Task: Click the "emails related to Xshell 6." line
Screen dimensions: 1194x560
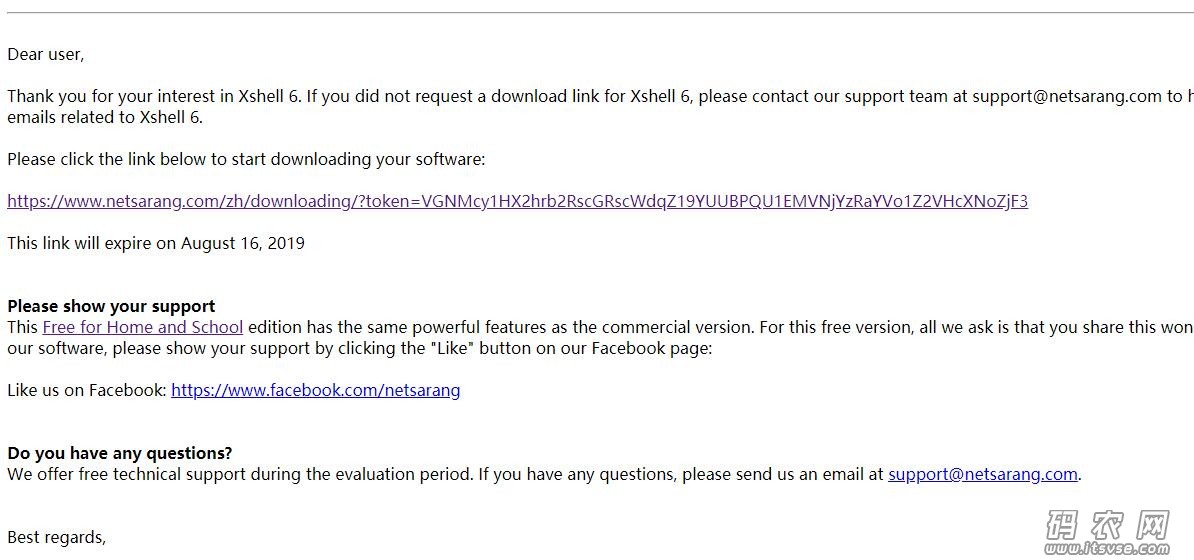Action: pyautogui.click(x=105, y=118)
